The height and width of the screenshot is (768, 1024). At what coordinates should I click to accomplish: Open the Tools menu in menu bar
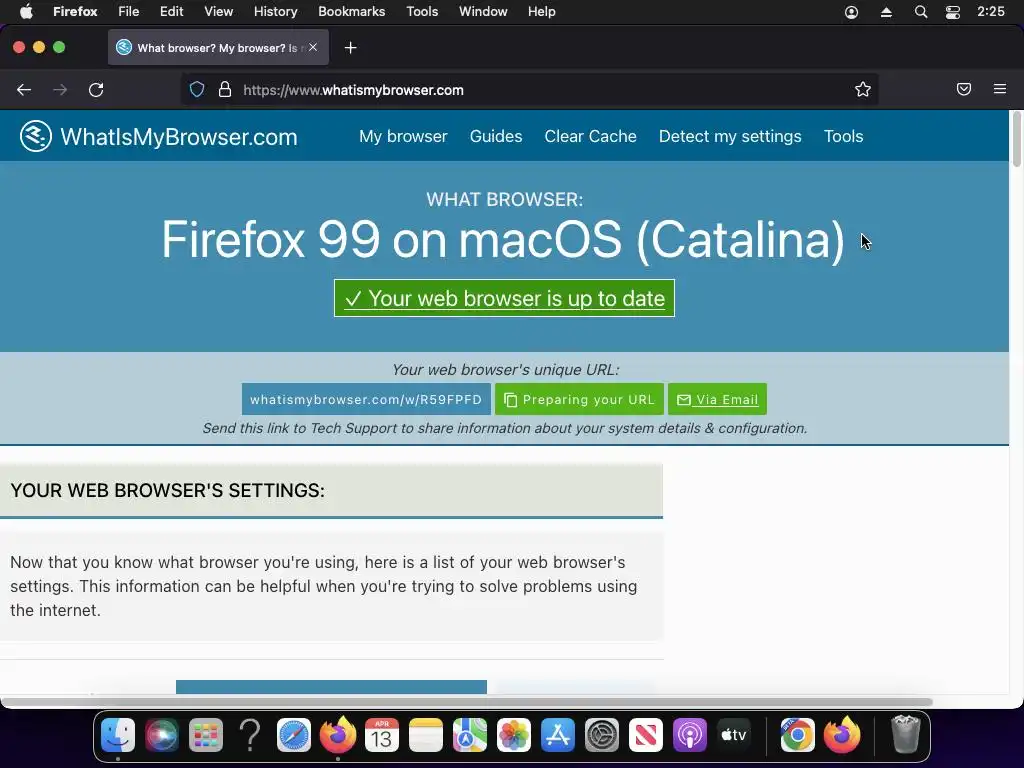point(422,12)
